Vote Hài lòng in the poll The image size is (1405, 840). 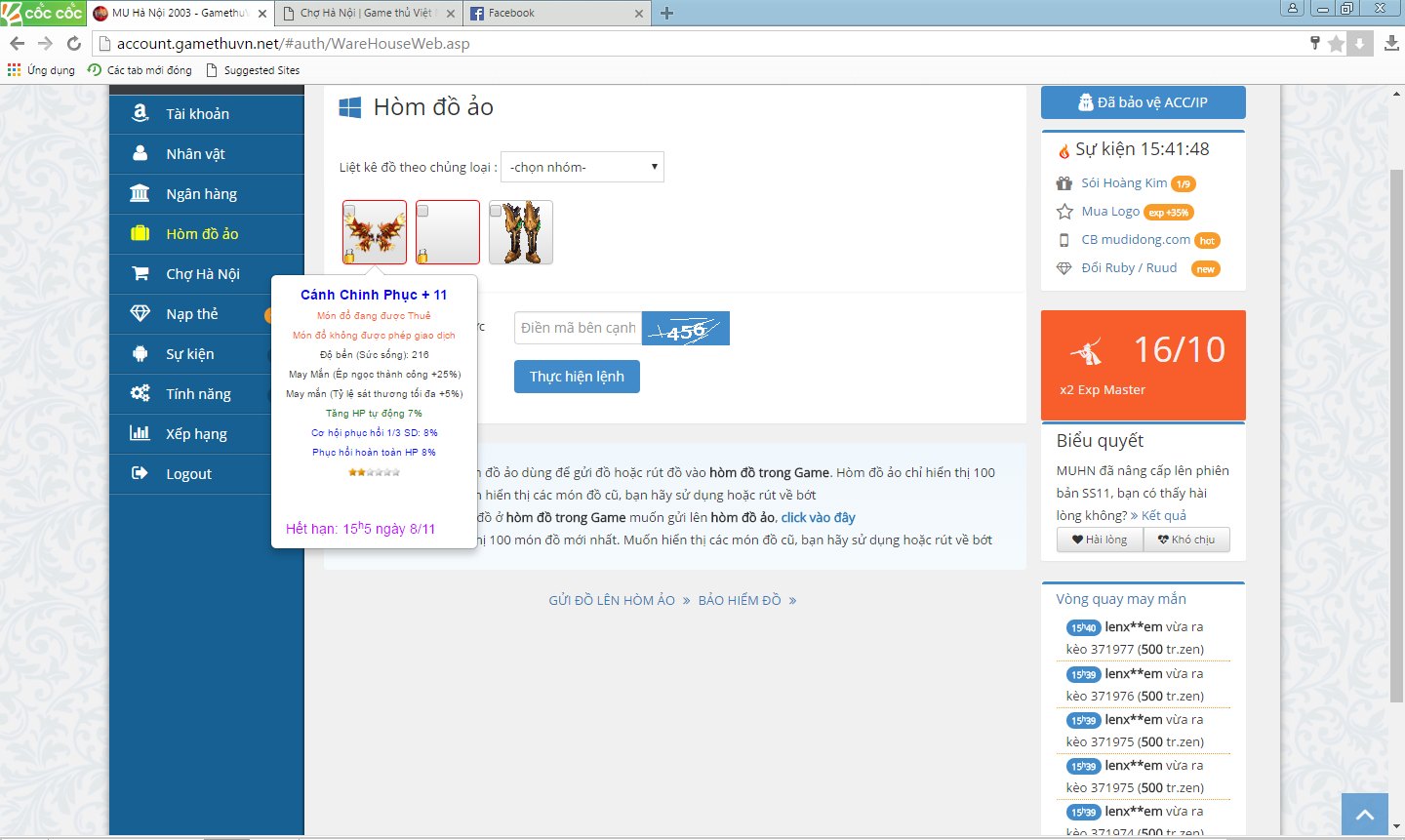(x=1100, y=540)
